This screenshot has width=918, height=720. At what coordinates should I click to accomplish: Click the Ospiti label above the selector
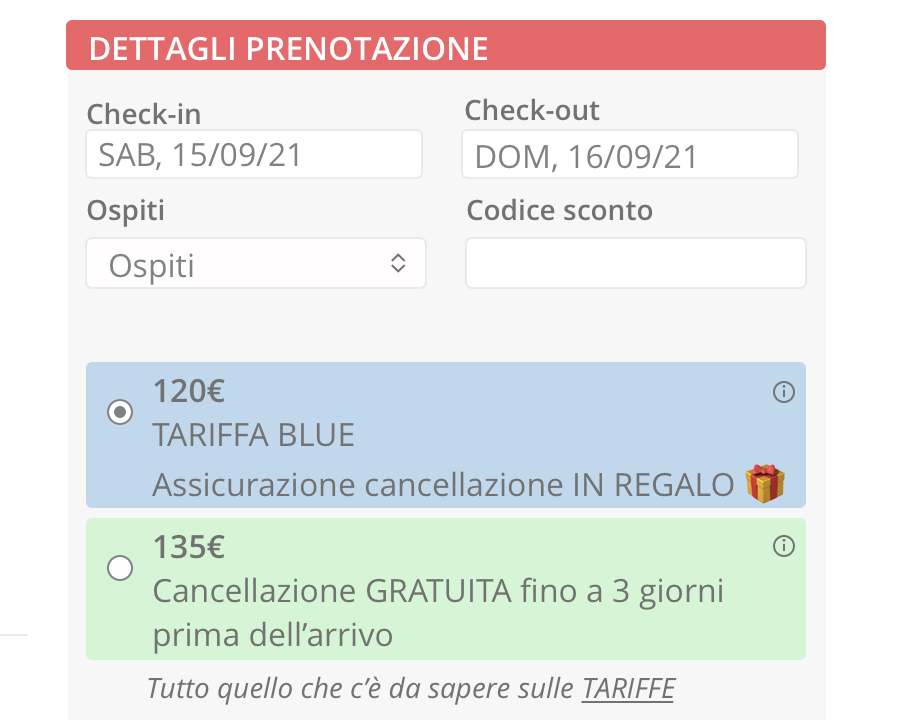pos(126,211)
